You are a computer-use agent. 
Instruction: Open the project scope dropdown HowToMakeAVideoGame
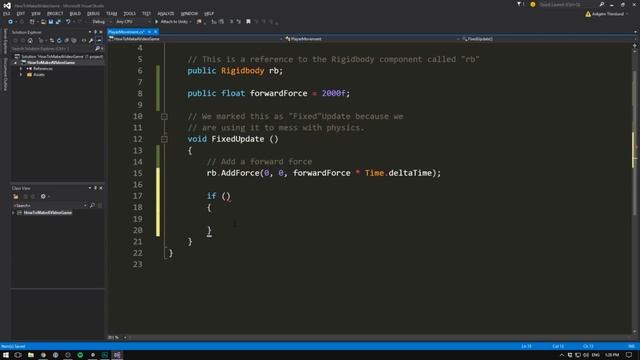click(196, 39)
